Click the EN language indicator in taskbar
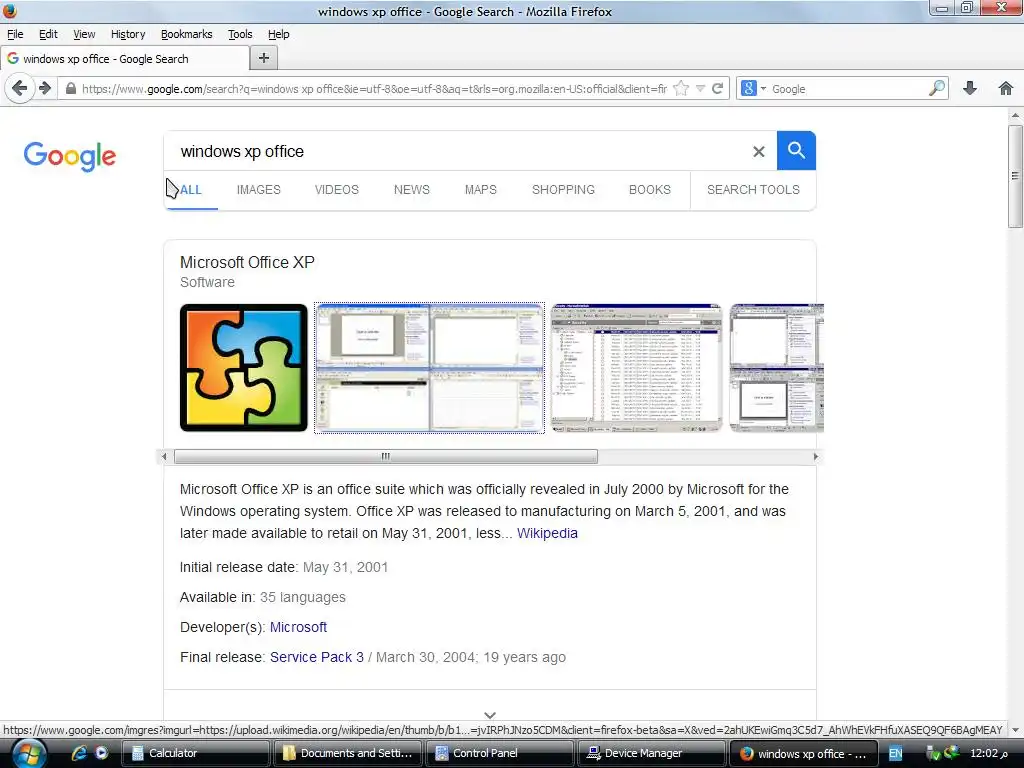 (x=895, y=753)
